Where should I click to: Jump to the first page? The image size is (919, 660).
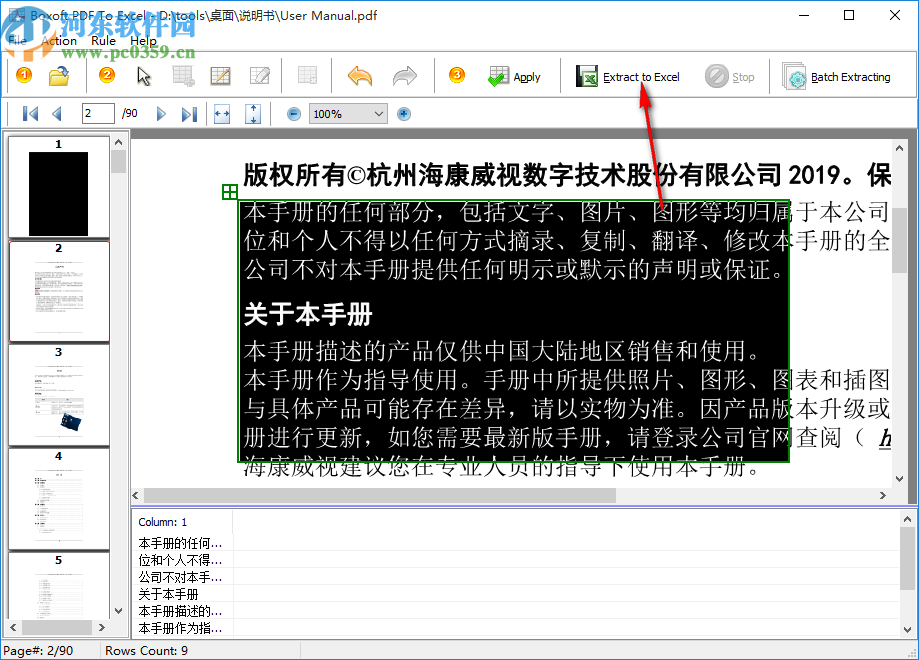[x=28, y=113]
